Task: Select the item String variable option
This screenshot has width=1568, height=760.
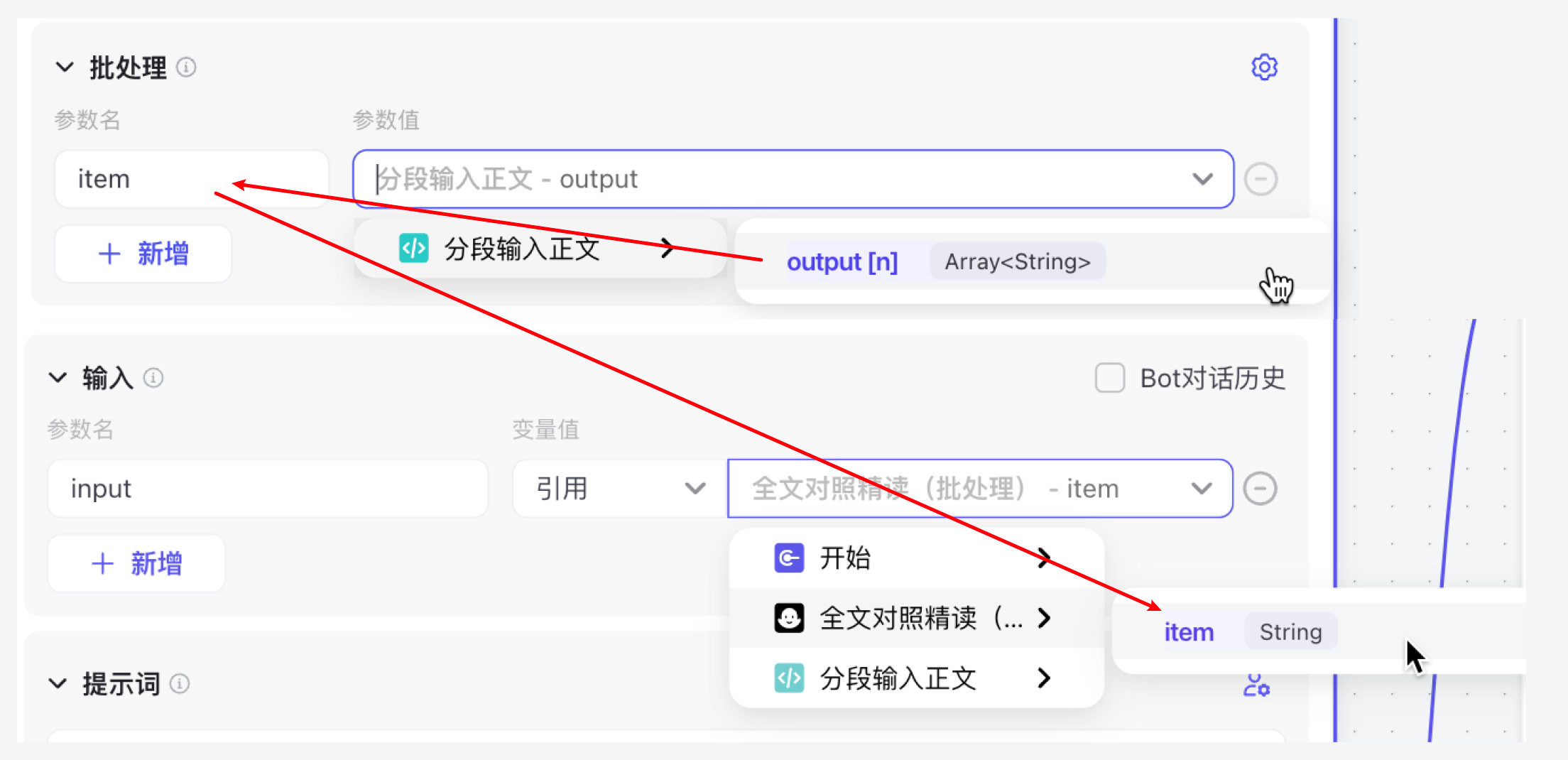Action: tap(1318, 632)
